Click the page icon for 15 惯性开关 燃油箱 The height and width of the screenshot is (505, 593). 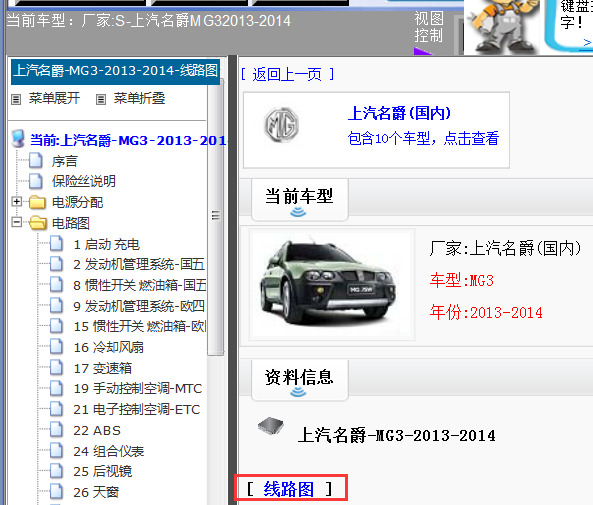tap(56, 326)
